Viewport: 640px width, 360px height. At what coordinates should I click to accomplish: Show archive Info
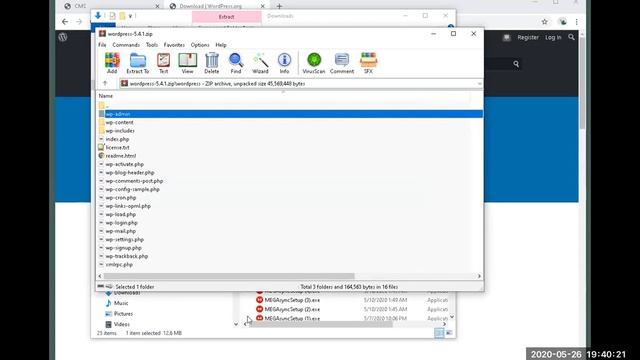[x=284, y=63]
